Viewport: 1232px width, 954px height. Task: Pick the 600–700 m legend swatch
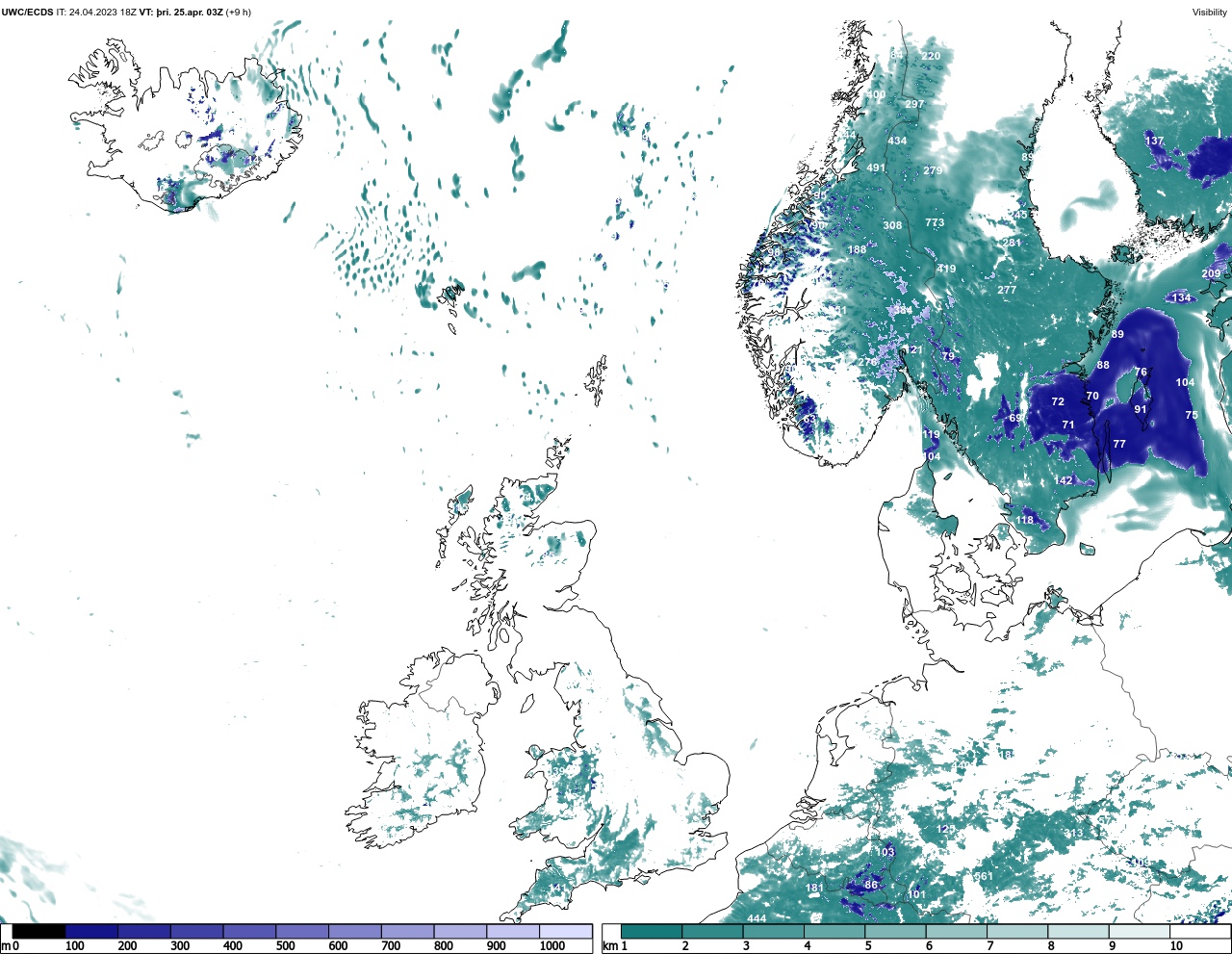pos(354,932)
